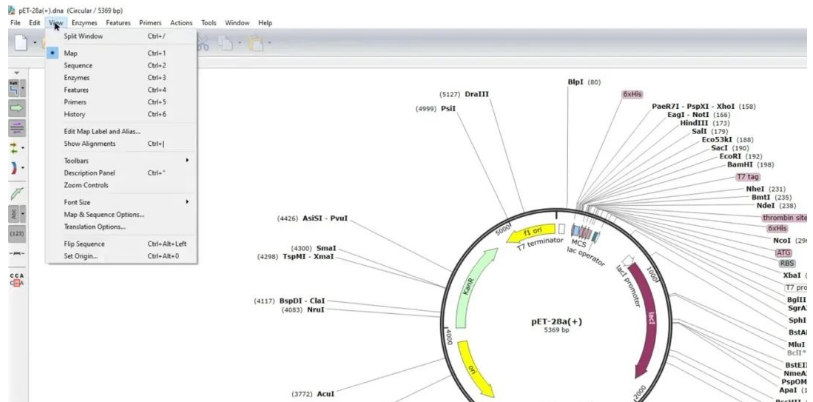813x402 pixels.
Task: Click the green feather icon in side toolbar
Action: (x=17, y=194)
